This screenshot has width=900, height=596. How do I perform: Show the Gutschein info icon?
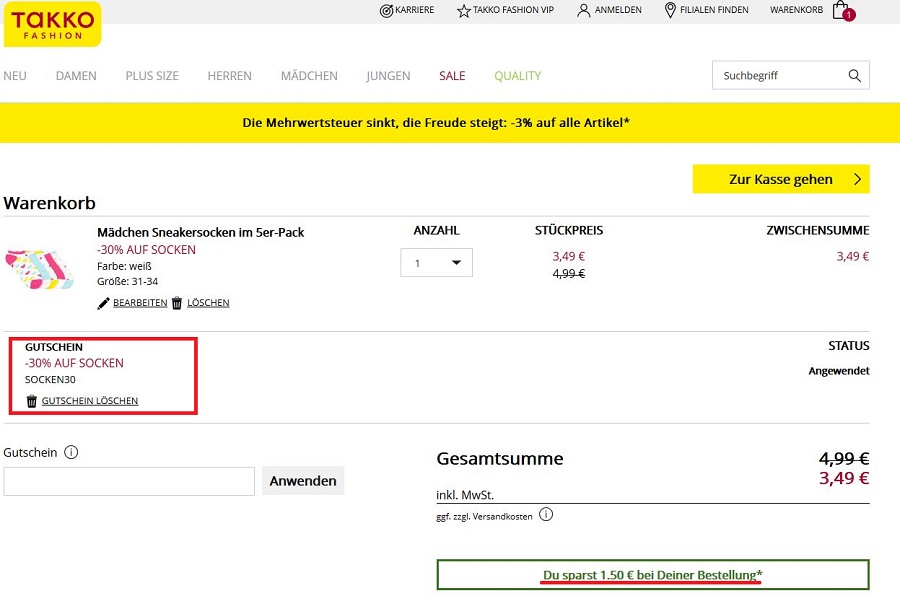(x=71, y=452)
